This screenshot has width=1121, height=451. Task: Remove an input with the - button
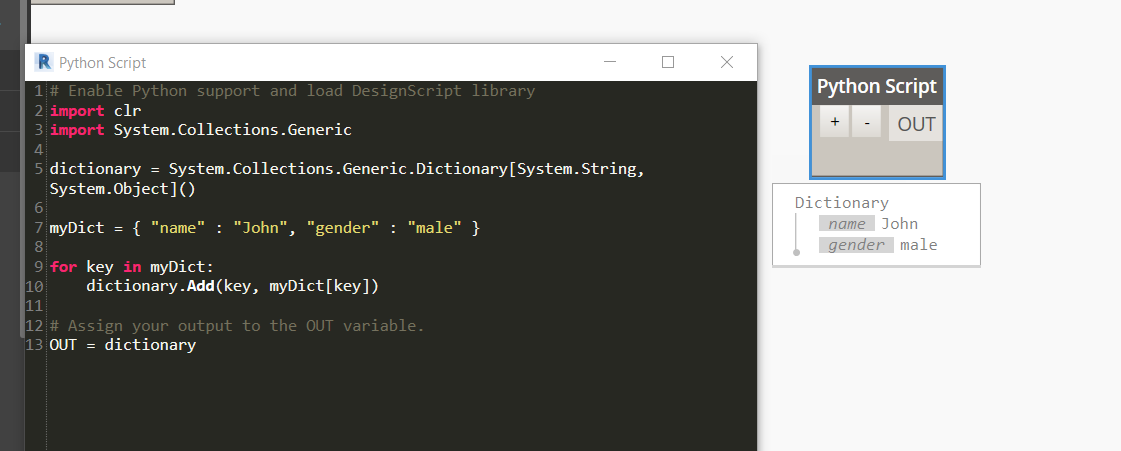click(x=866, y=122)
